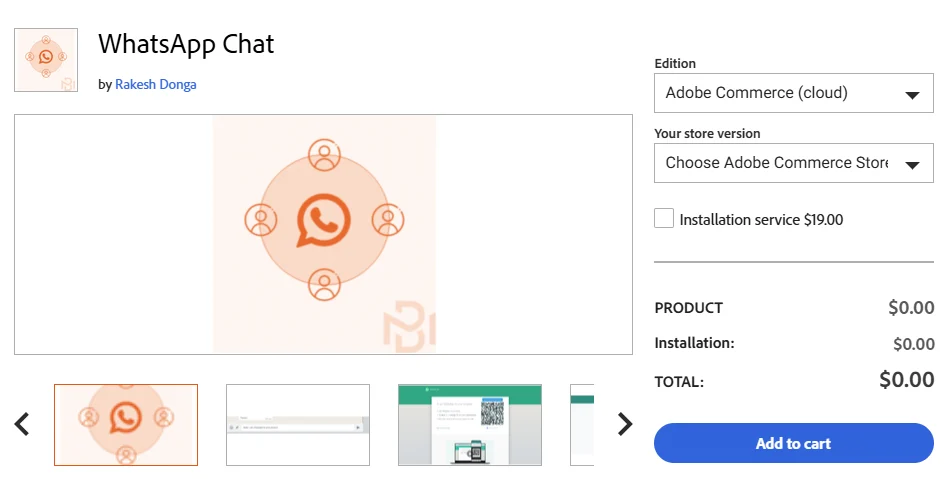Click the WhatsApp Chat extension logo icon
950x479 pixels.
[46, 59]
